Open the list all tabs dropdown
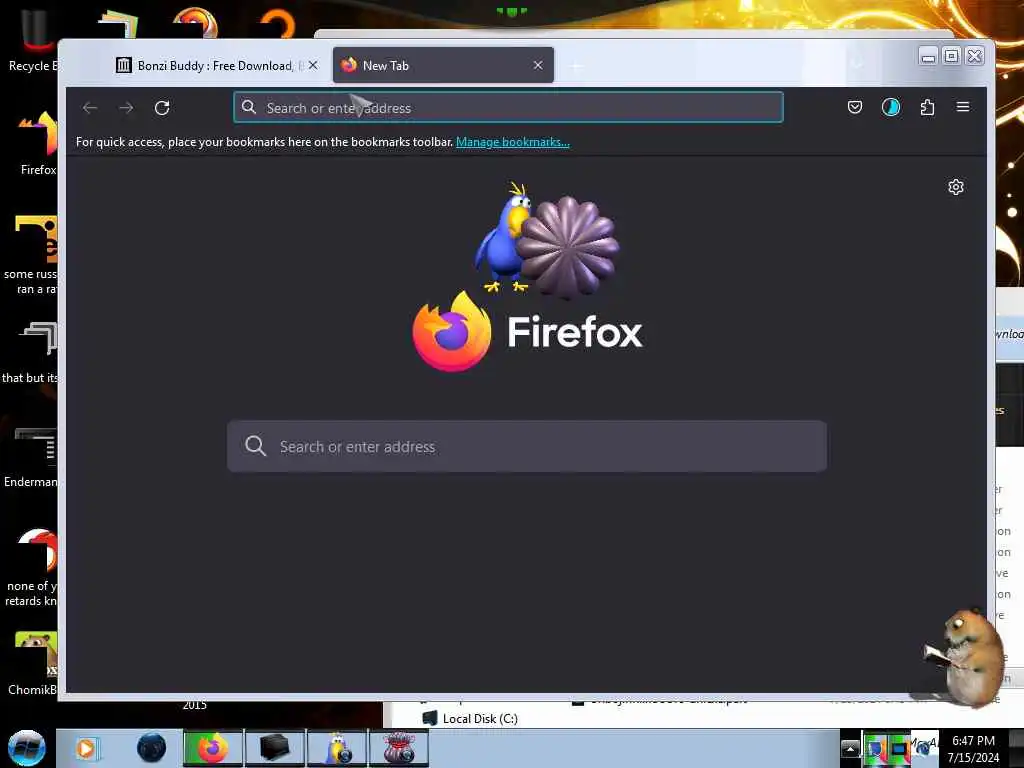The width and height of the screenshot is (1024, 768). [857, 64]
